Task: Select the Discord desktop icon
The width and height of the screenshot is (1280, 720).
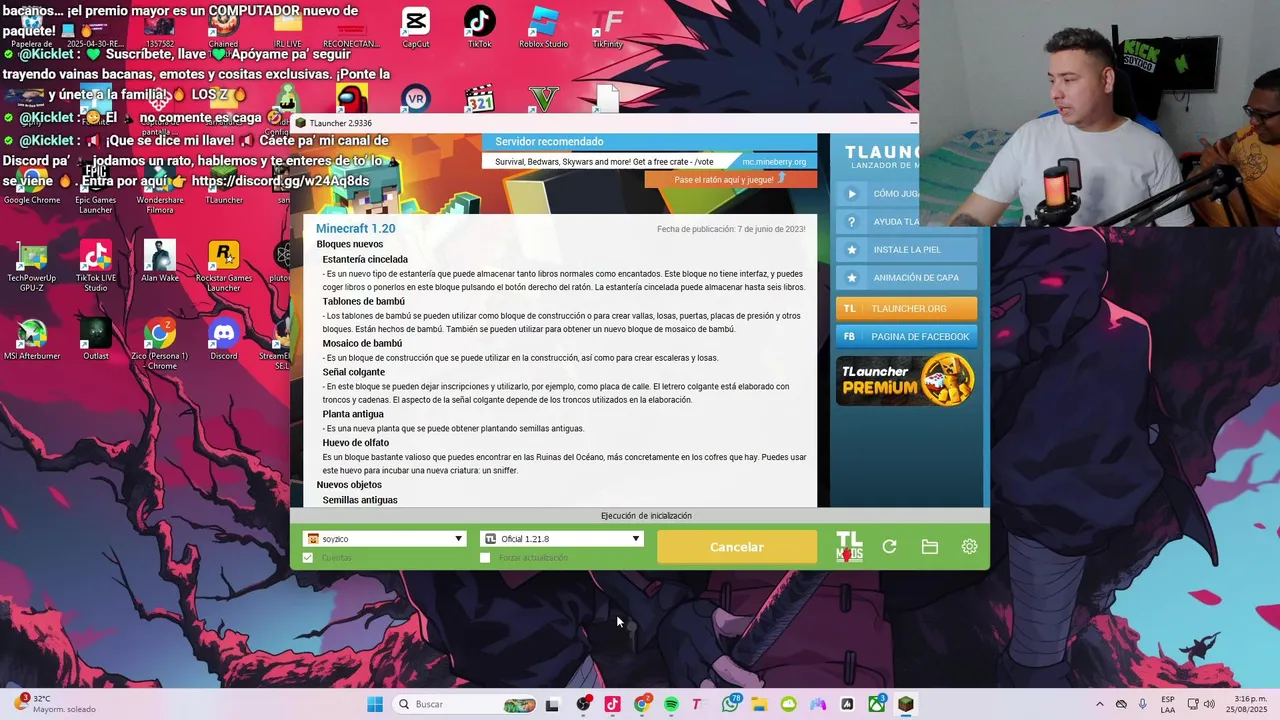Action: click(224, 339)
